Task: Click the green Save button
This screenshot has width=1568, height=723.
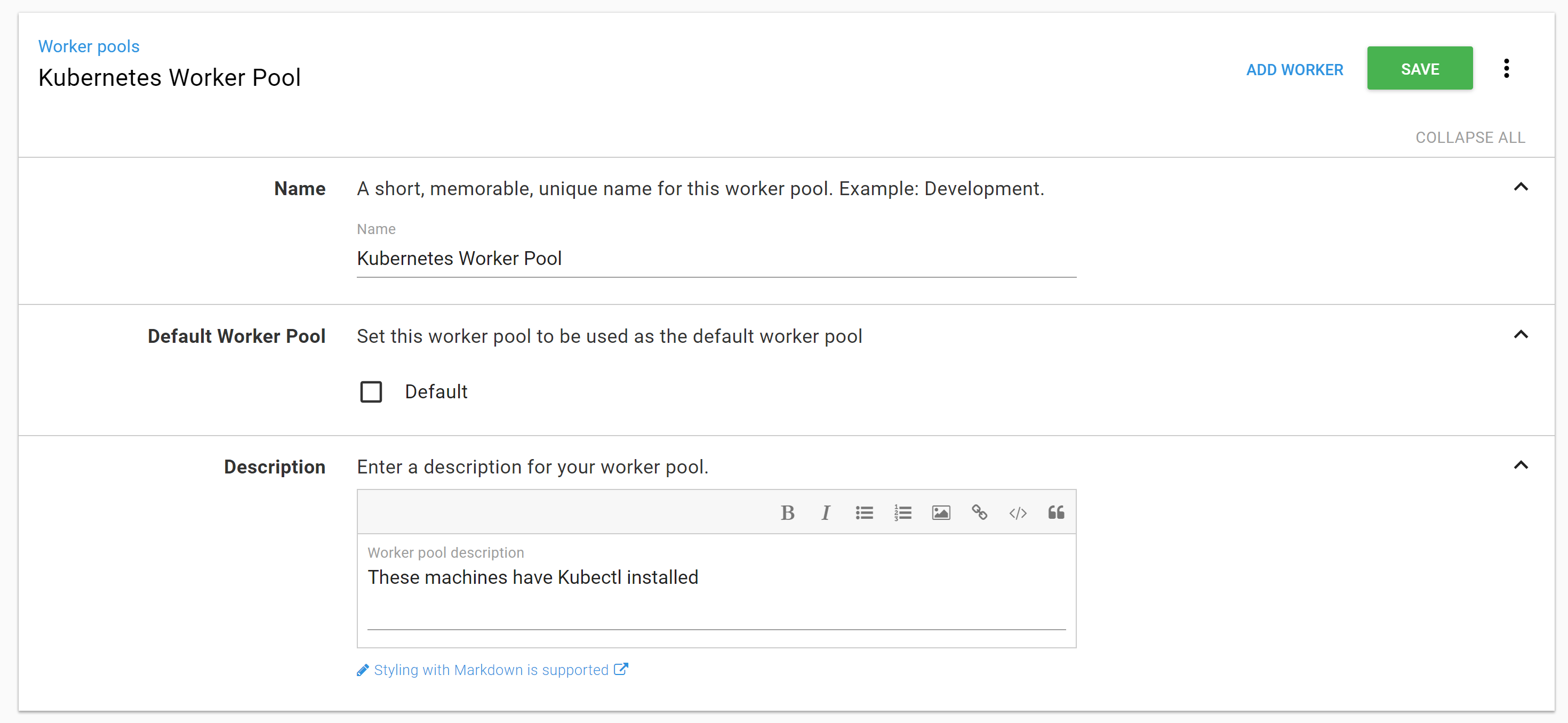Action: pyautogui.click(x=1419, y=68)
